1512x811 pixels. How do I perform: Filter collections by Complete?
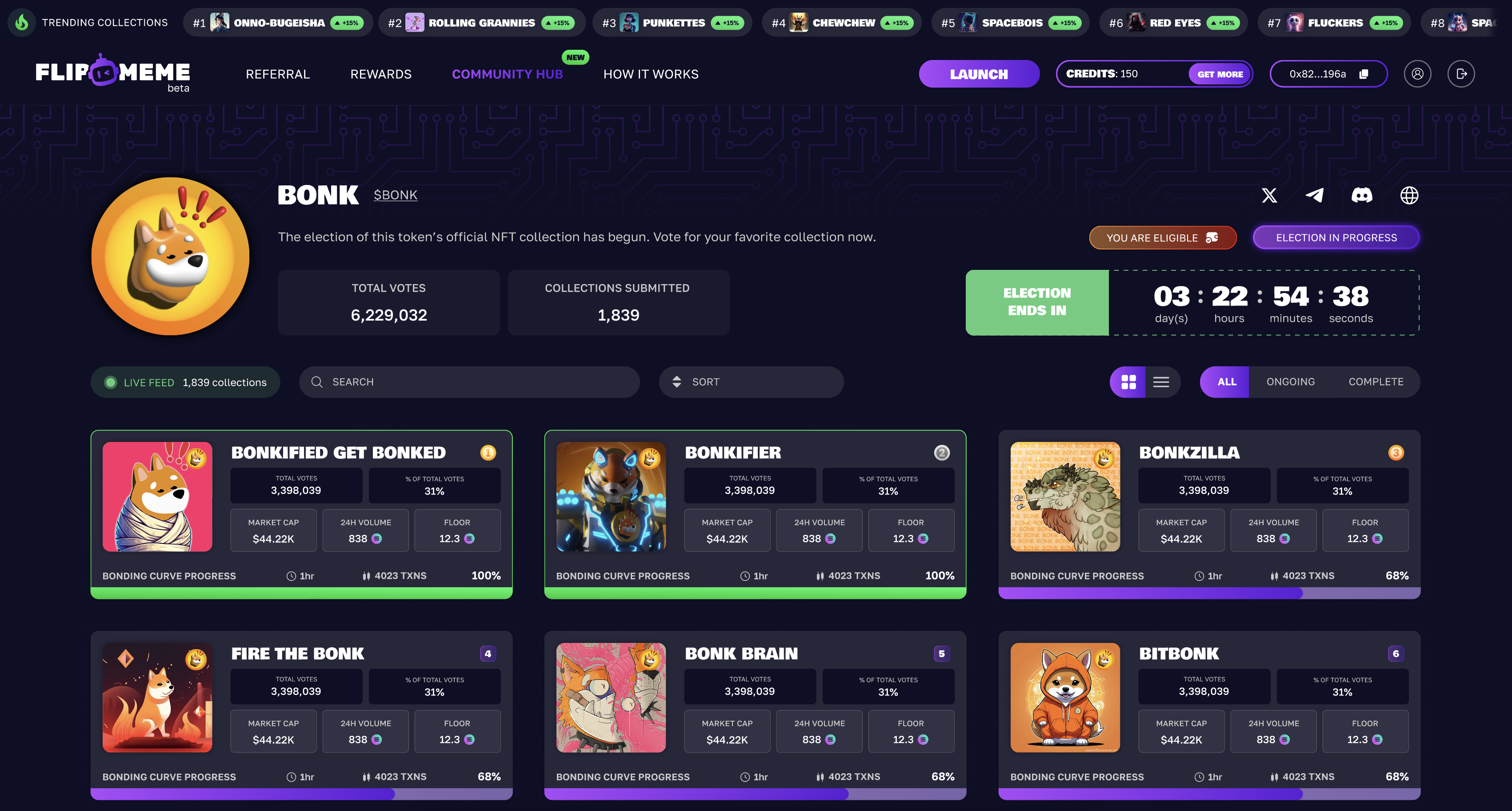pos(1376,382)
